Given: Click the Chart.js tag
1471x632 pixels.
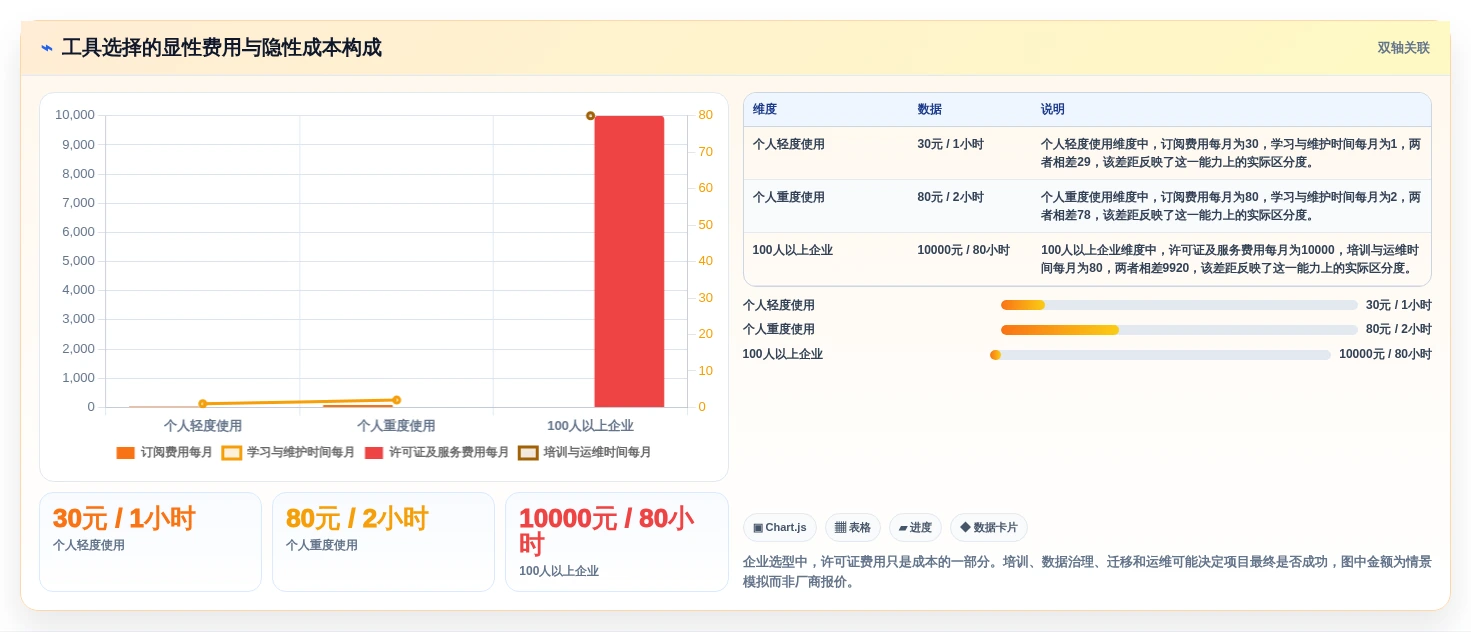Looking at the screenshot, I should pos(780,527).
